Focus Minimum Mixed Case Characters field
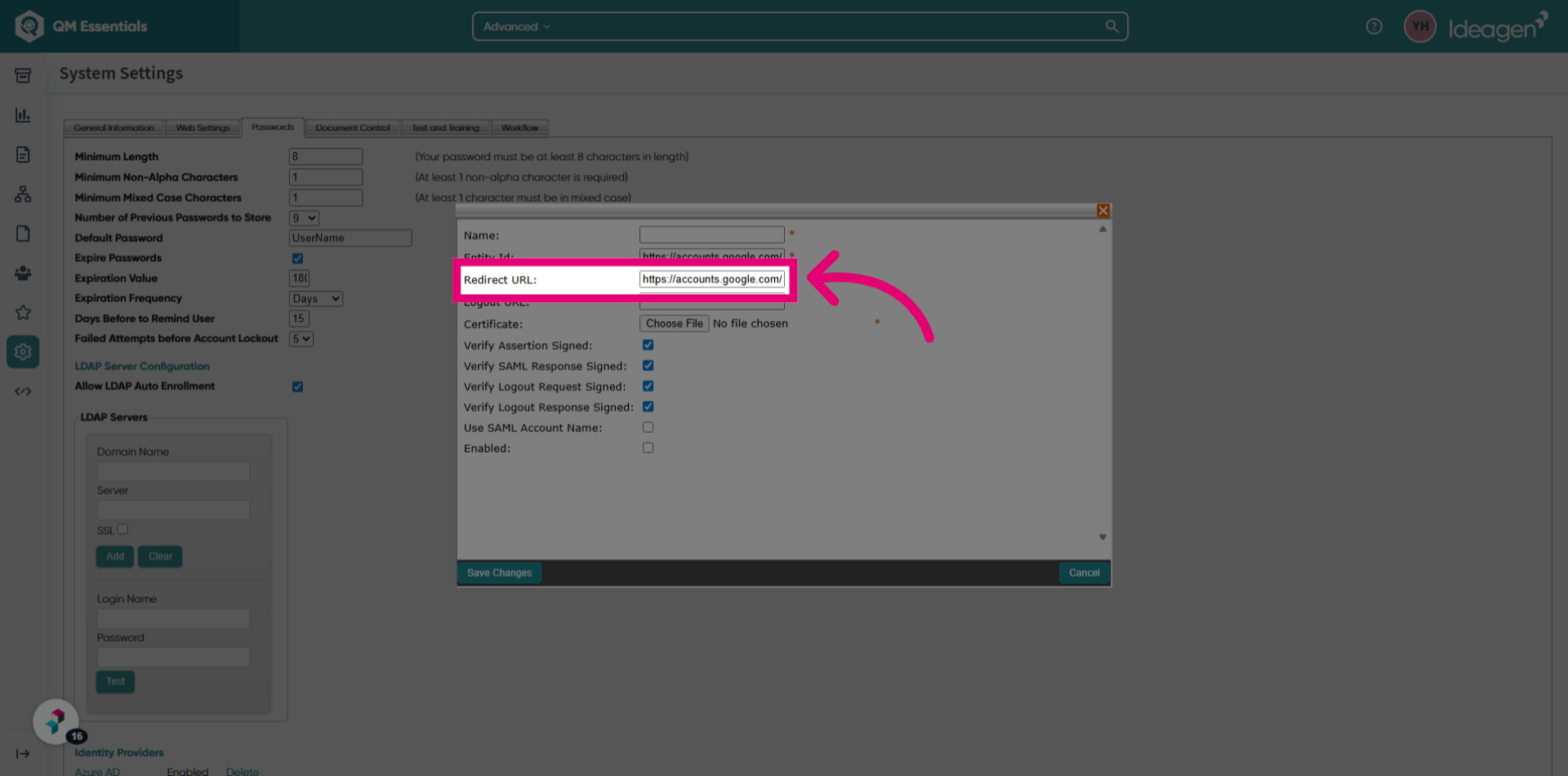The width and height of the screenshot is (1568, 776). (x=325, y=198)
